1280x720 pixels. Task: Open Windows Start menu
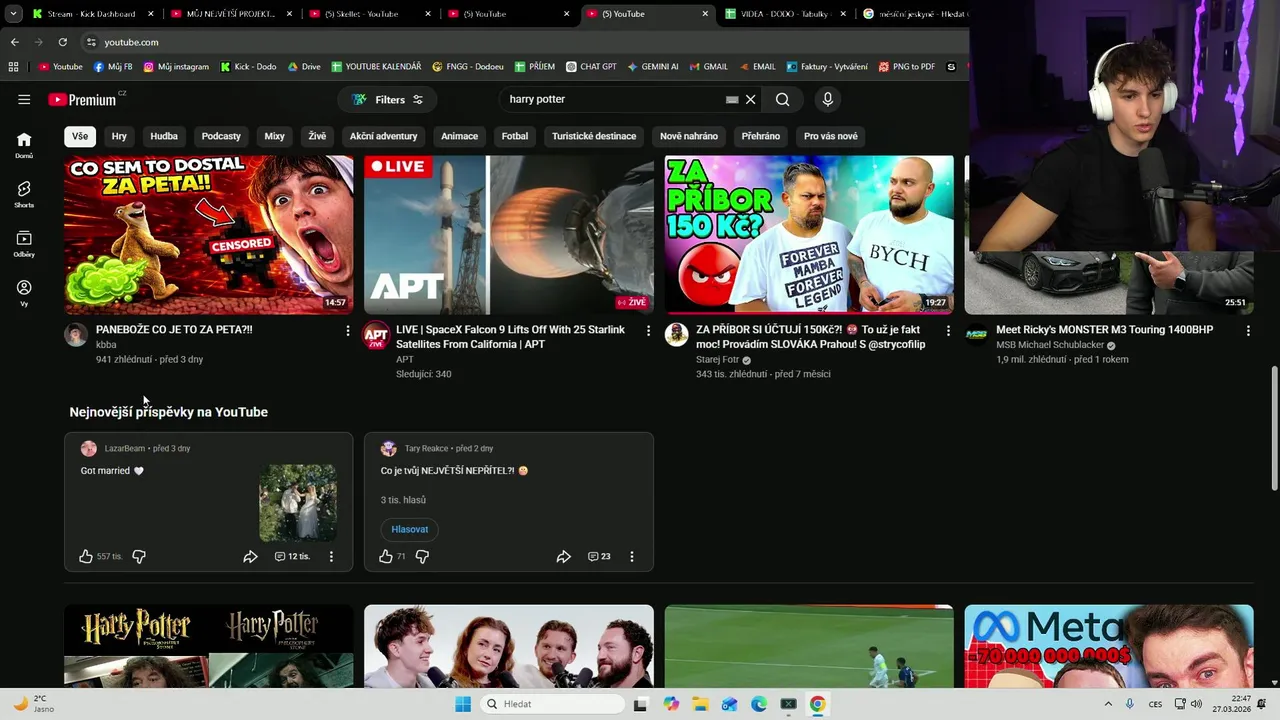(x=463, y=704)
